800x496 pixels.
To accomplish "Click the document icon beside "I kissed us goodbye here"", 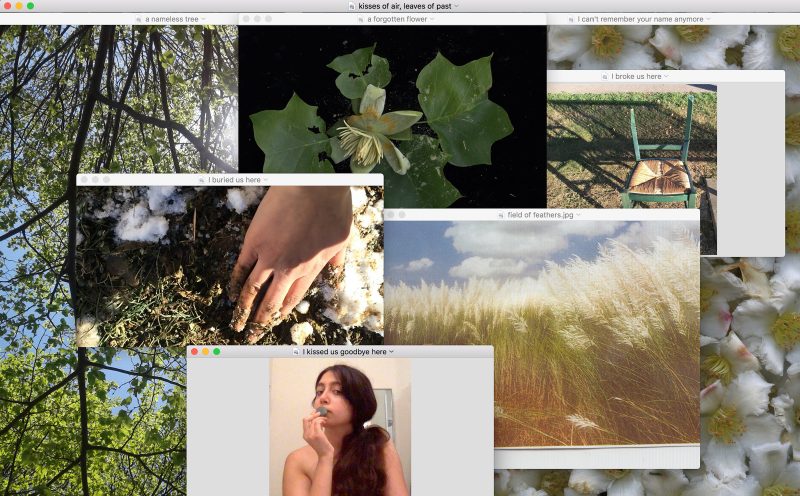I will point(296,352).
